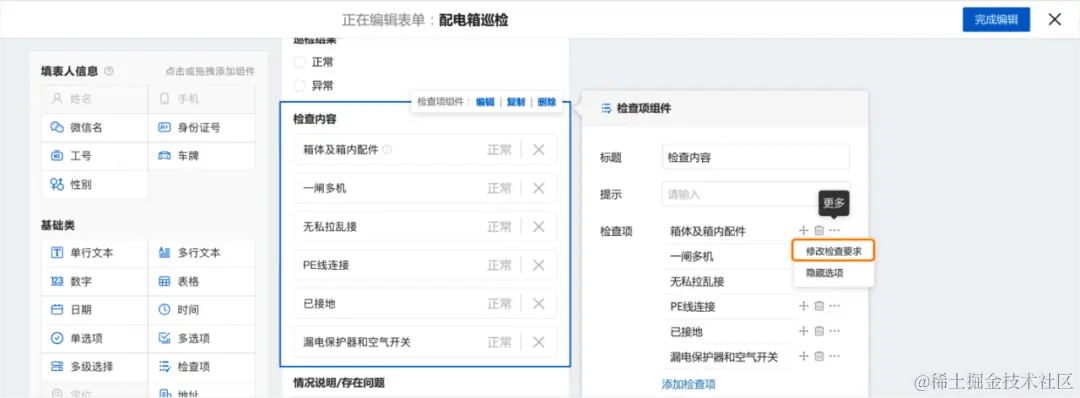The image size is (1080, 398).
Task: Click the 提示 input field
Action: (x=756, y=195)
